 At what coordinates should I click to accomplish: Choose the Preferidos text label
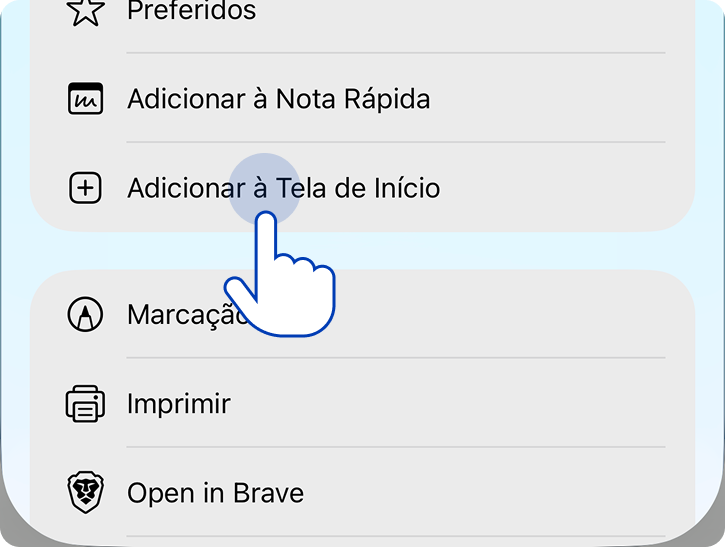(191, 11)
